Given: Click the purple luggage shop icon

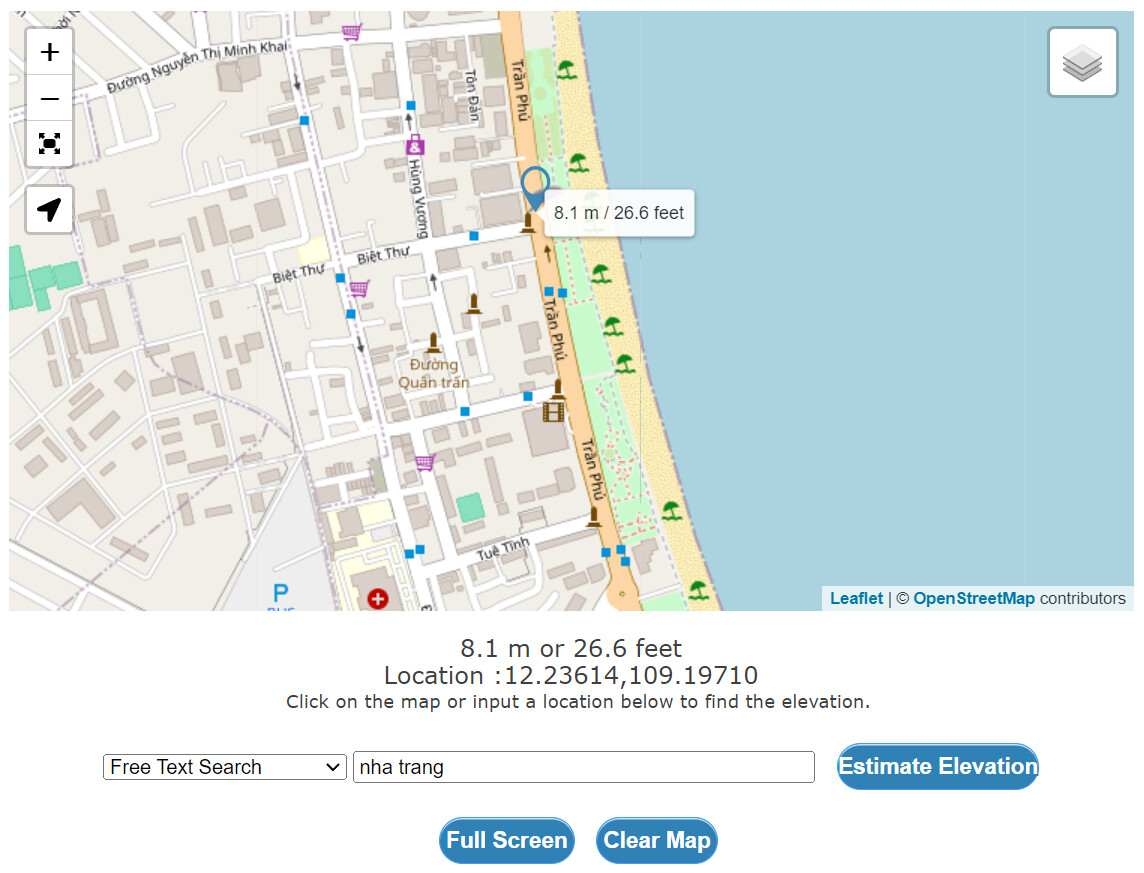Looking at the screenshot, I should [x=415, y=146].
